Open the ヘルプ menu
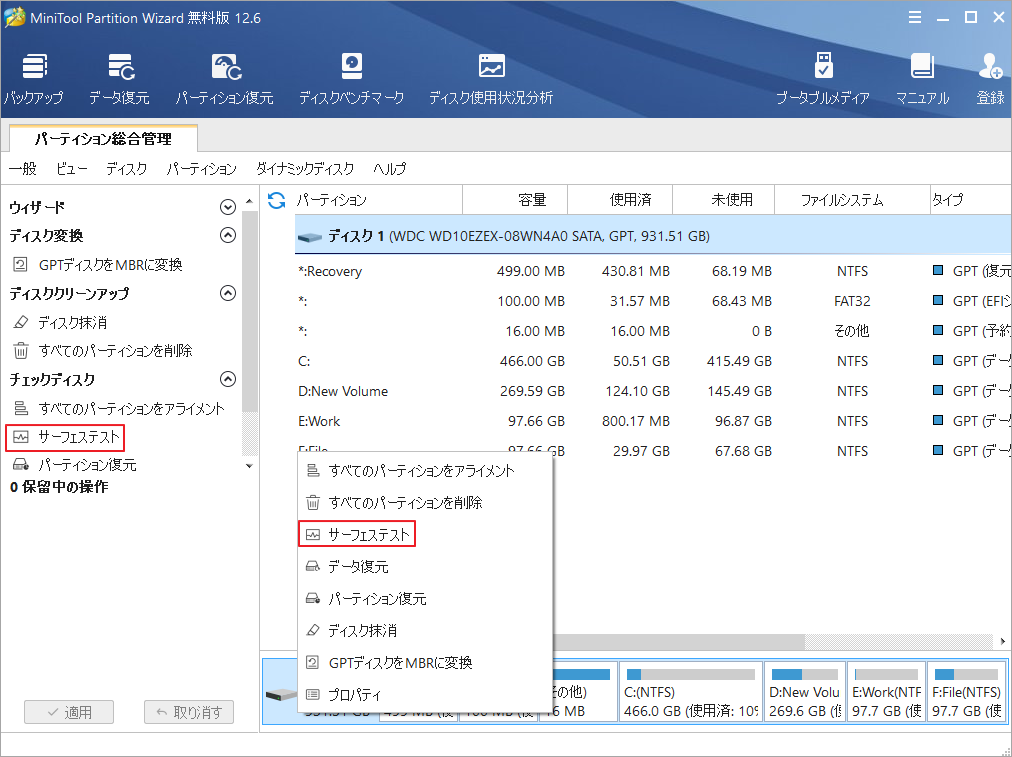1012x757 pixels. tap(390, 169)
